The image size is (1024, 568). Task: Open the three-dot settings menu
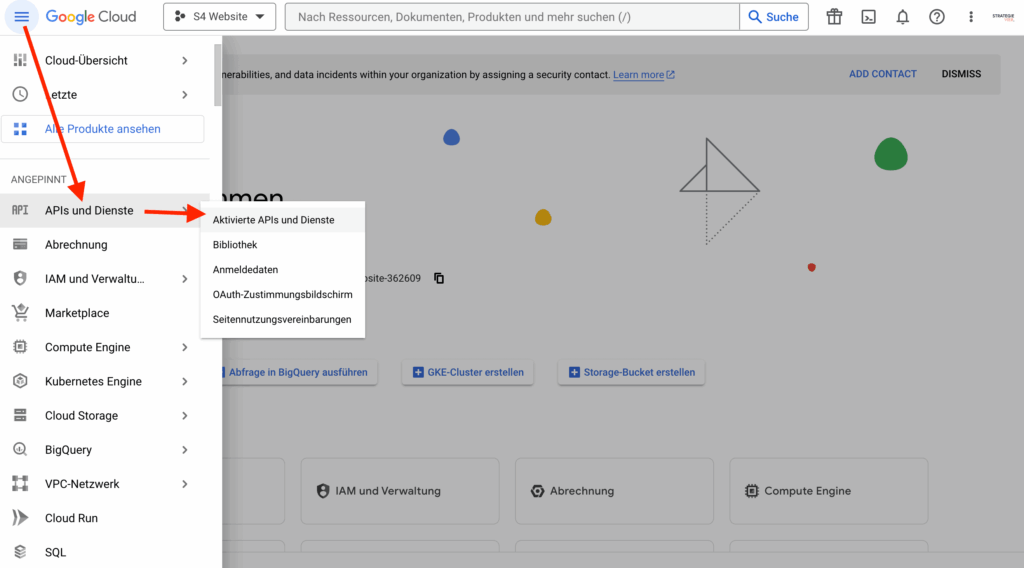coord(970,17)
